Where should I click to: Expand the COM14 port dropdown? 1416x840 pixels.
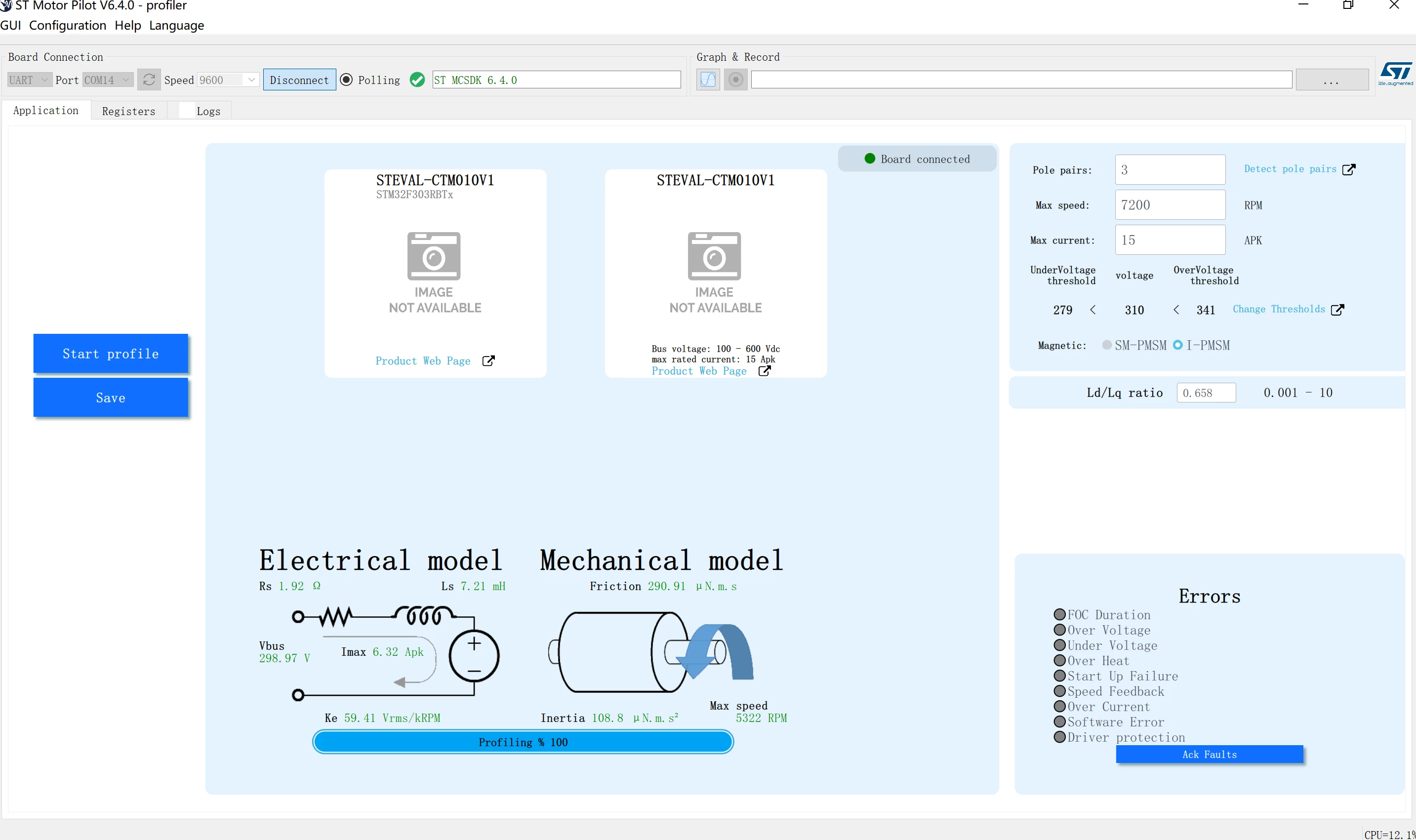tap(108, 80)
